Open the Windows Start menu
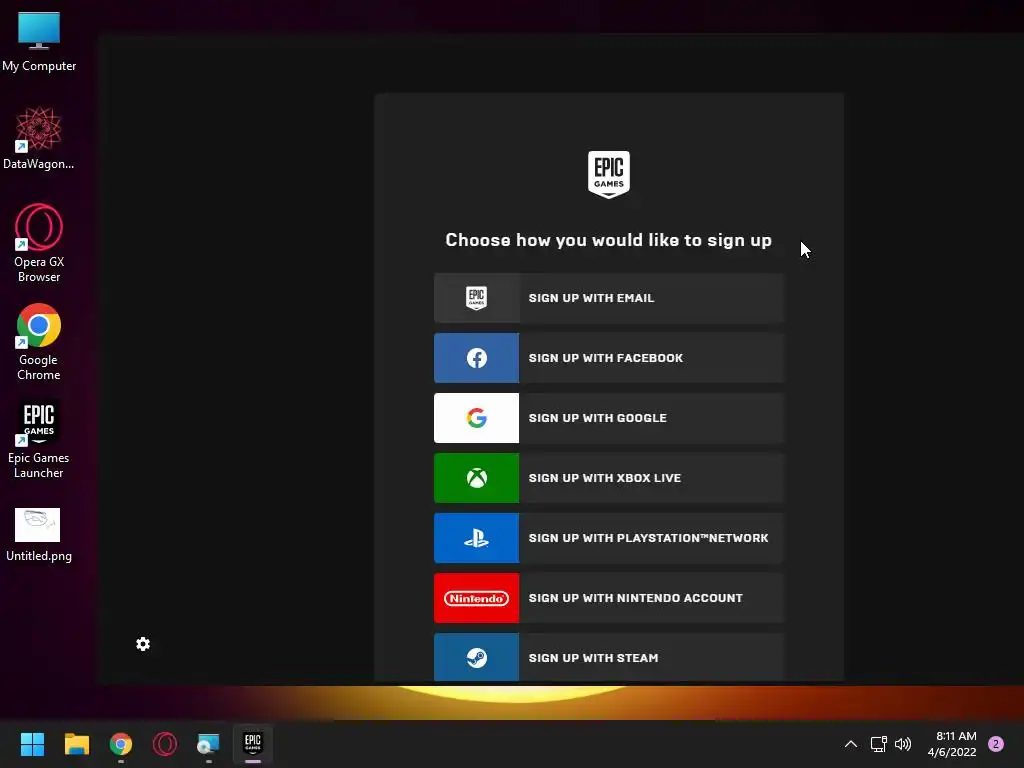This screenshot has width=1024, height=768. 32,744
